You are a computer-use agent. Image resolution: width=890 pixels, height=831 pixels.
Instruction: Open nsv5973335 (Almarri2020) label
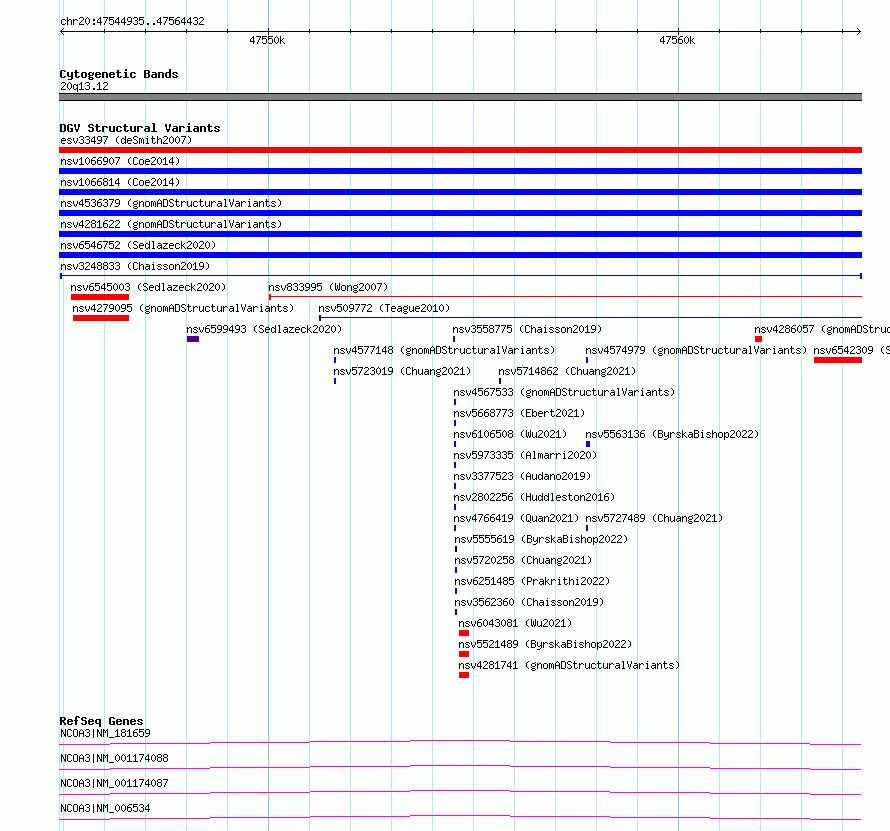coord(525,455)
